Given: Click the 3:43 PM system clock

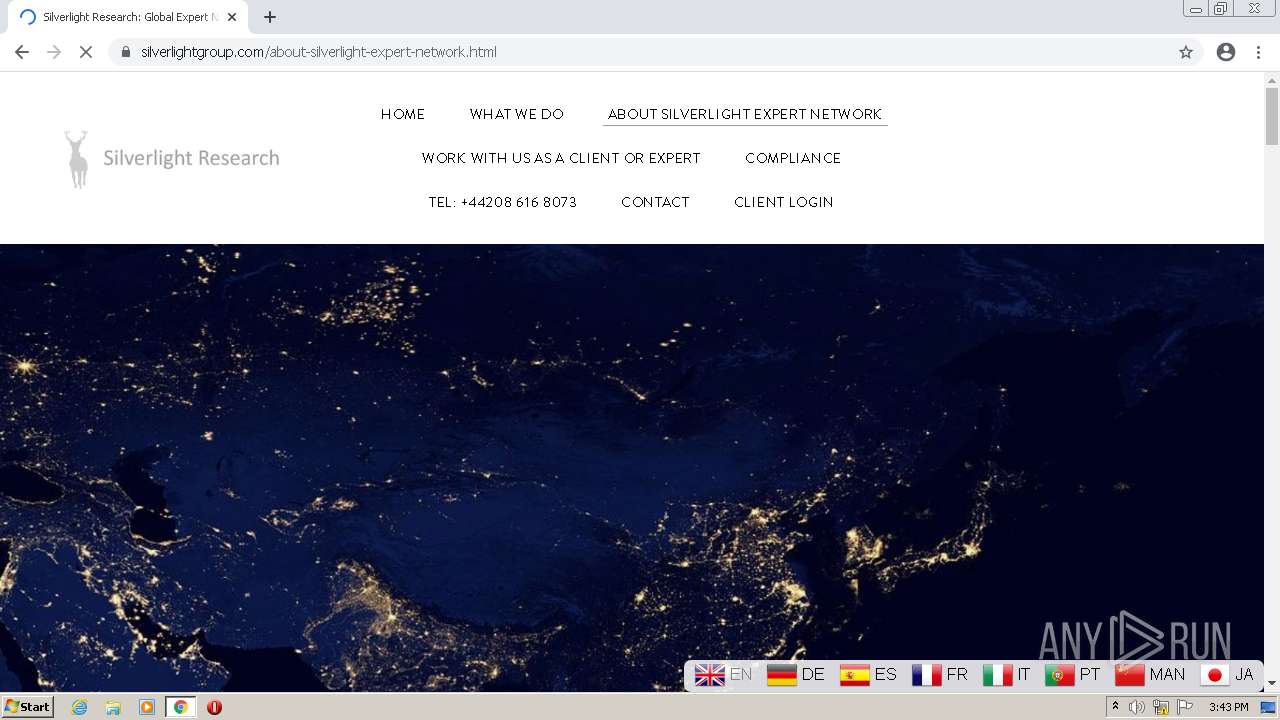Looking at the screenshot, I should click(1228, 707).
